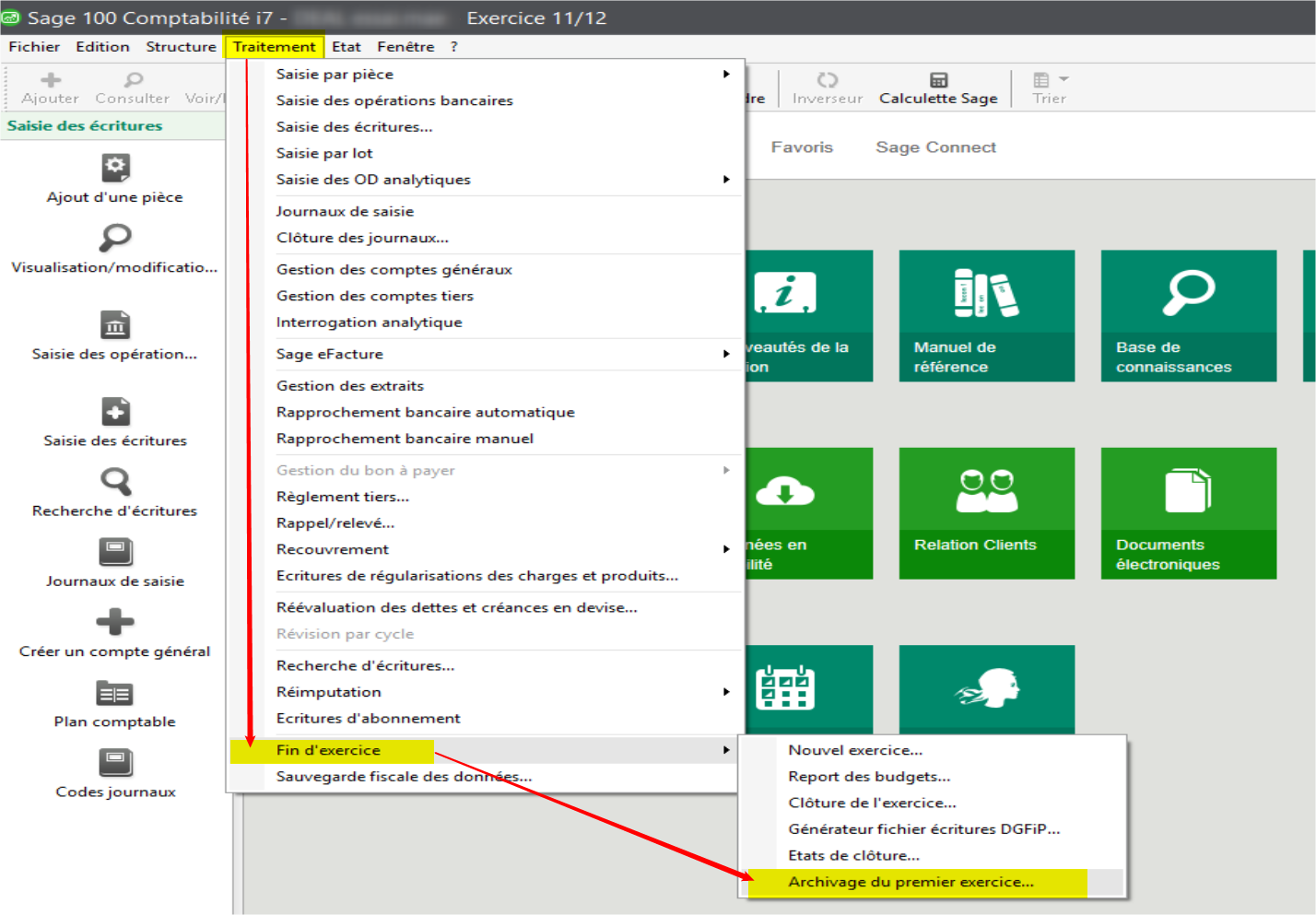Image resolution: width=1316 pixels, height=915 pixels.
Task: Open the Base de connaissances tile
Action: [x=1188, y=315]
